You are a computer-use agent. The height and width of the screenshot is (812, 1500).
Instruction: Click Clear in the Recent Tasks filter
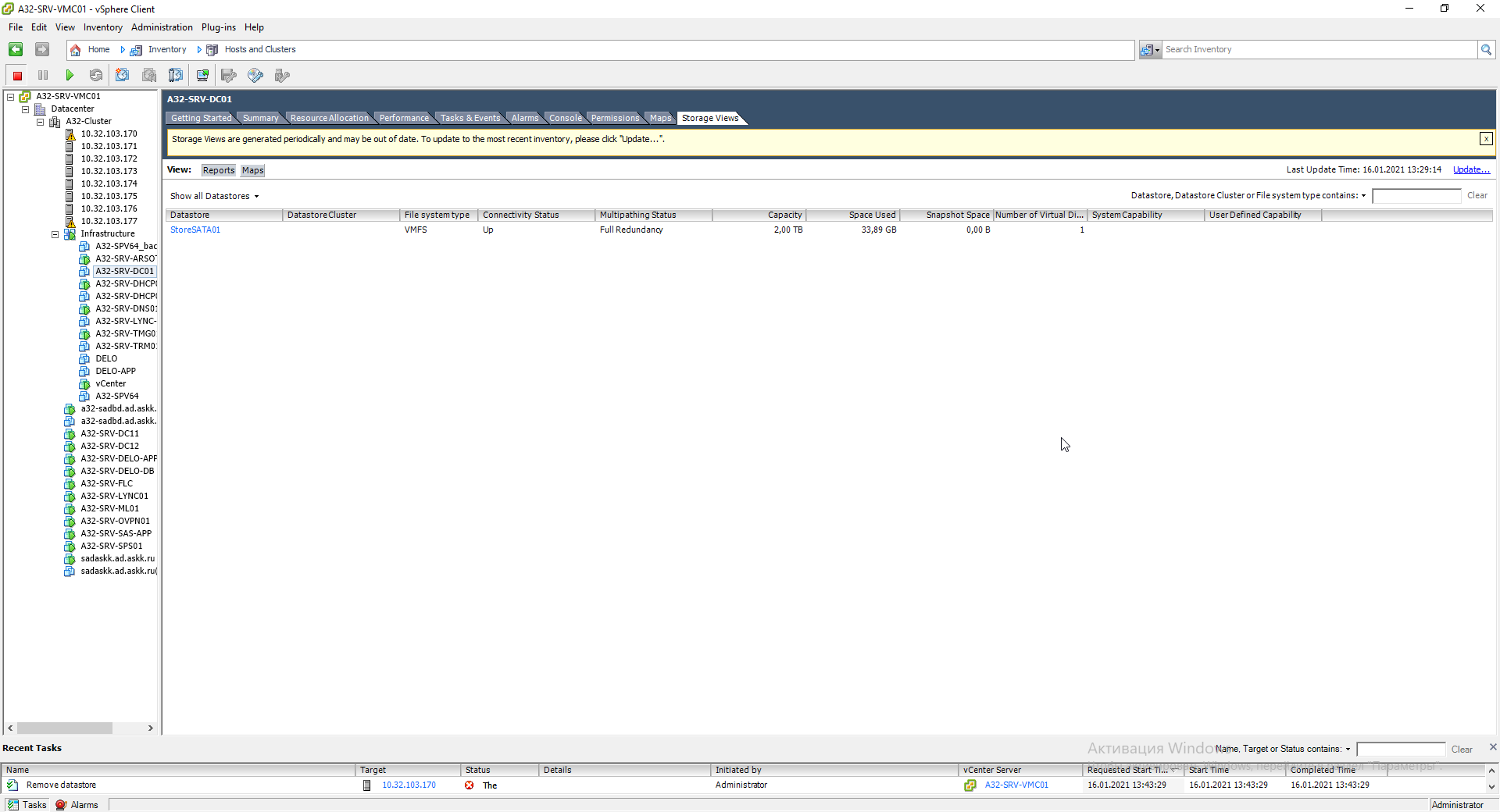click(x=1462, y=750)
